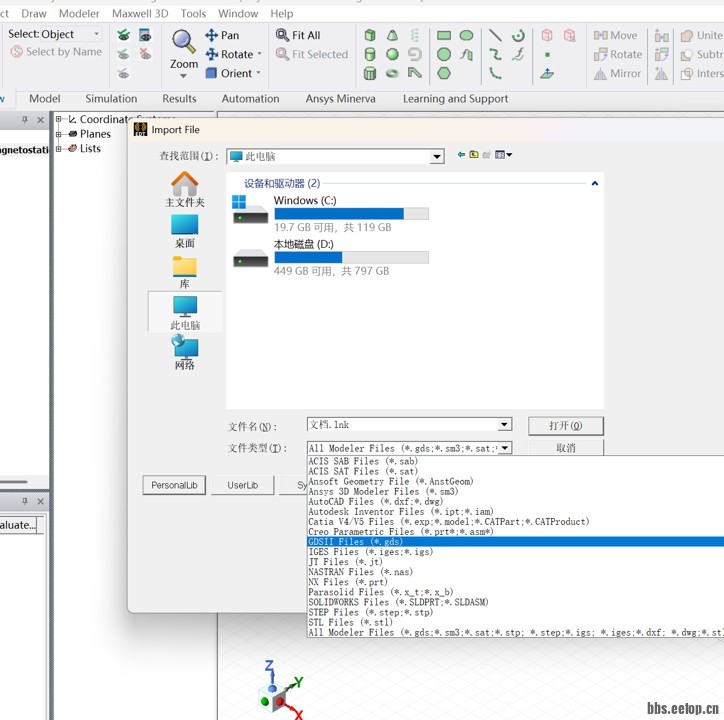
Task: Expand the Planes tree node
Action: tap(59, 134)
